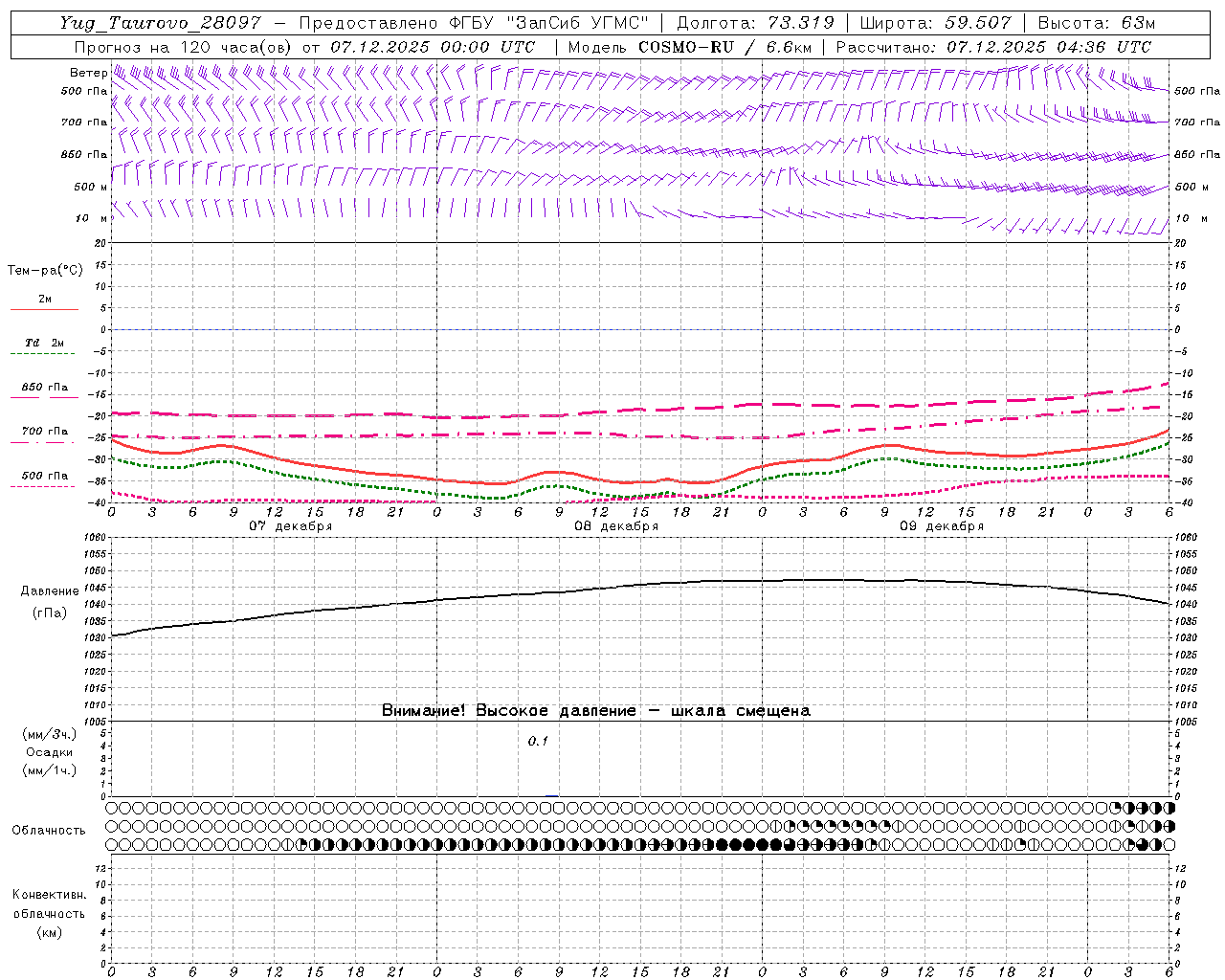1225x980 pixels.
Task: Click the Осадки label
Action: click(x=50, y=752)
